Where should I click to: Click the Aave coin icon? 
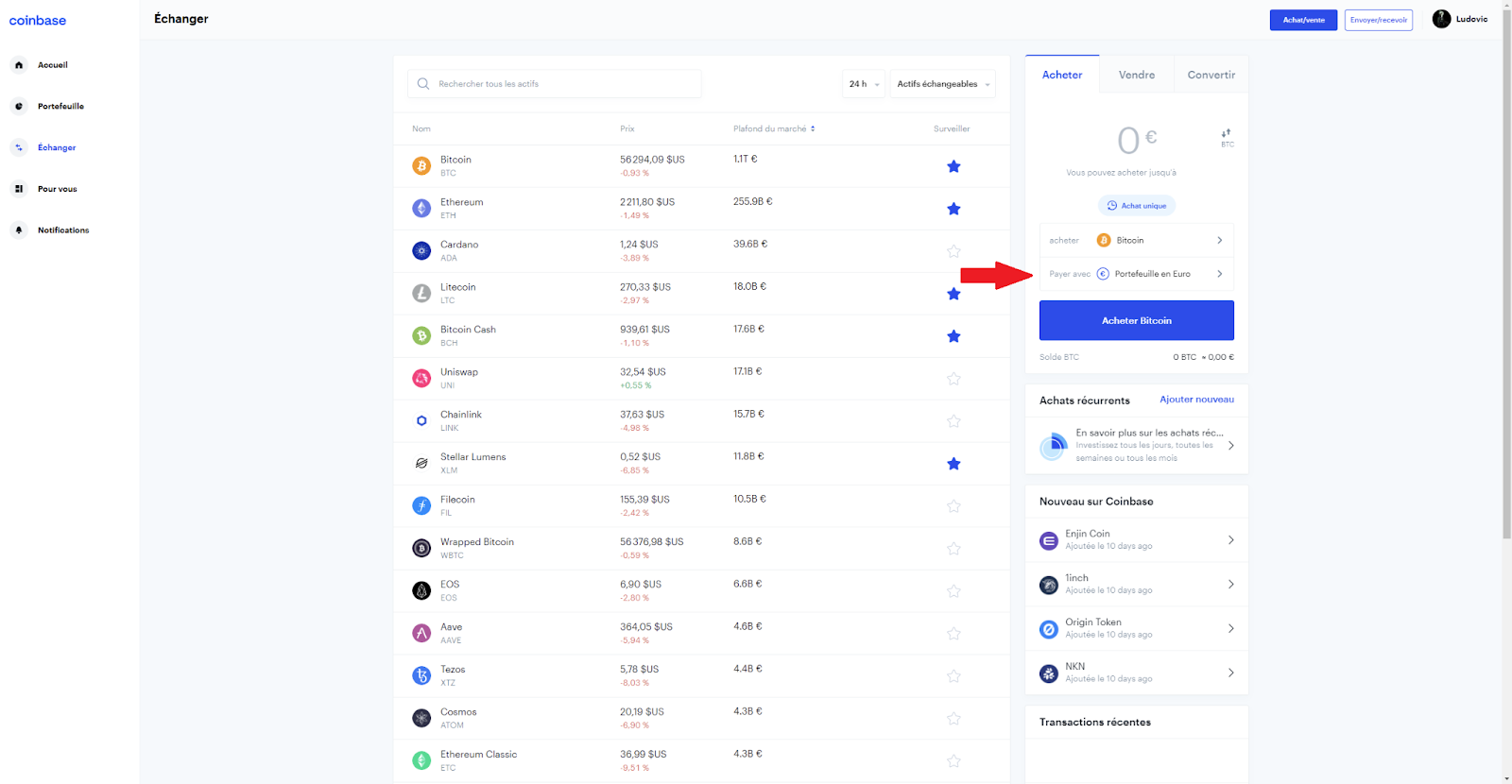click(x=421, y=634)
